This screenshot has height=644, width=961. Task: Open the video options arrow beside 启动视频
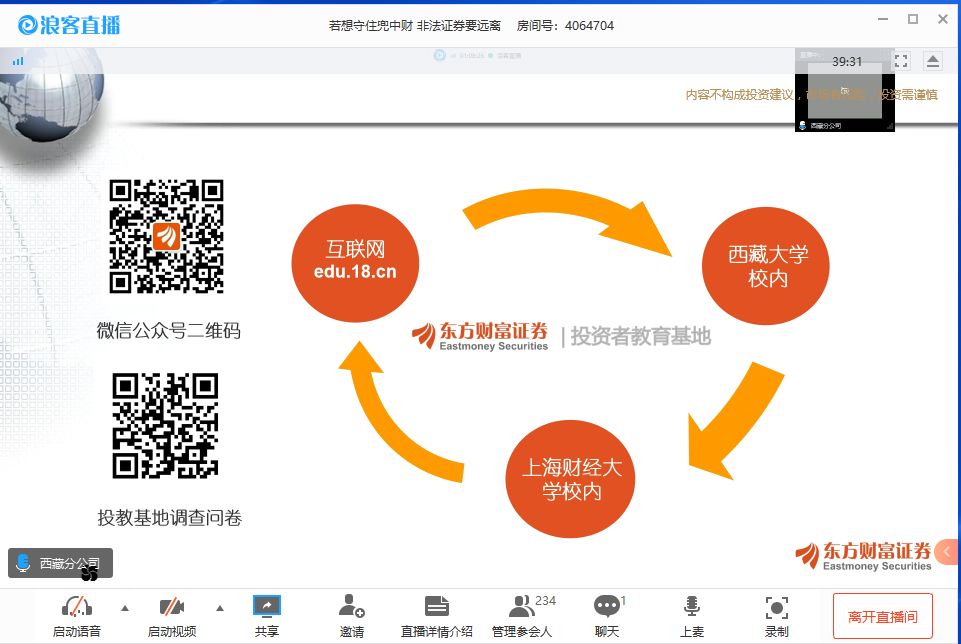click(x=220, y=608)
